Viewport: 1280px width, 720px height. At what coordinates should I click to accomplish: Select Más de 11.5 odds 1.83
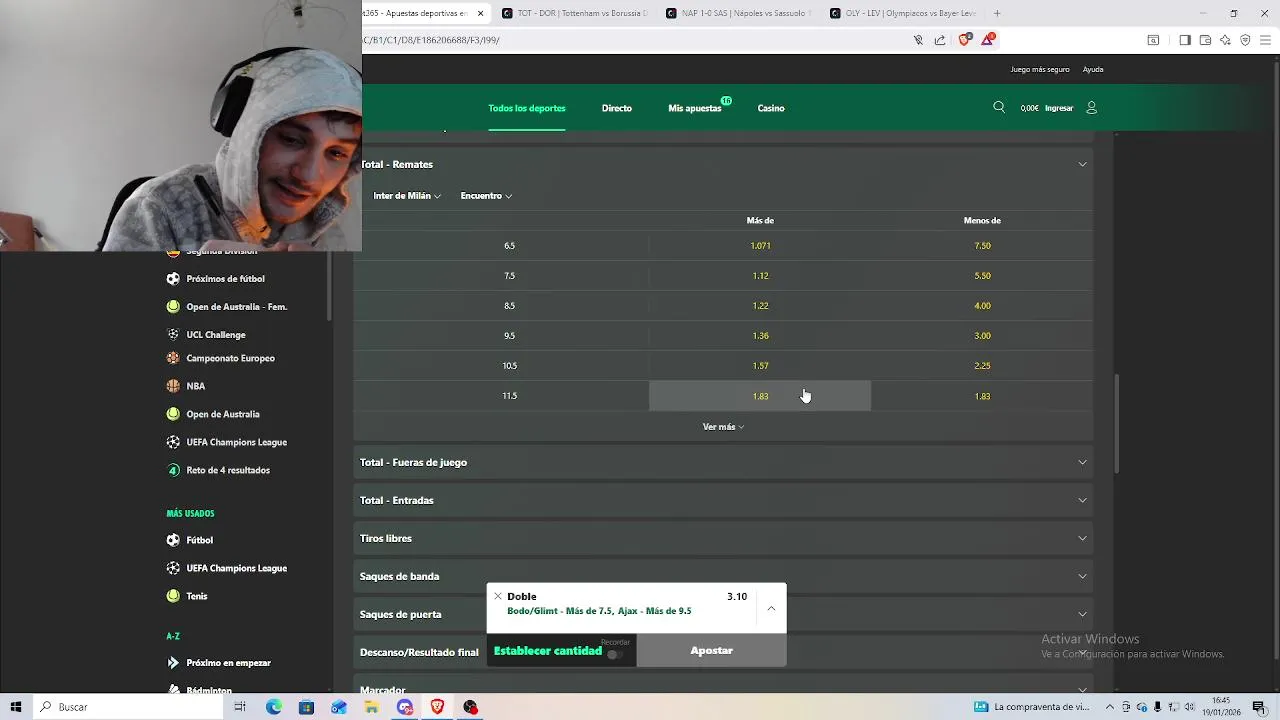(760, 396)
